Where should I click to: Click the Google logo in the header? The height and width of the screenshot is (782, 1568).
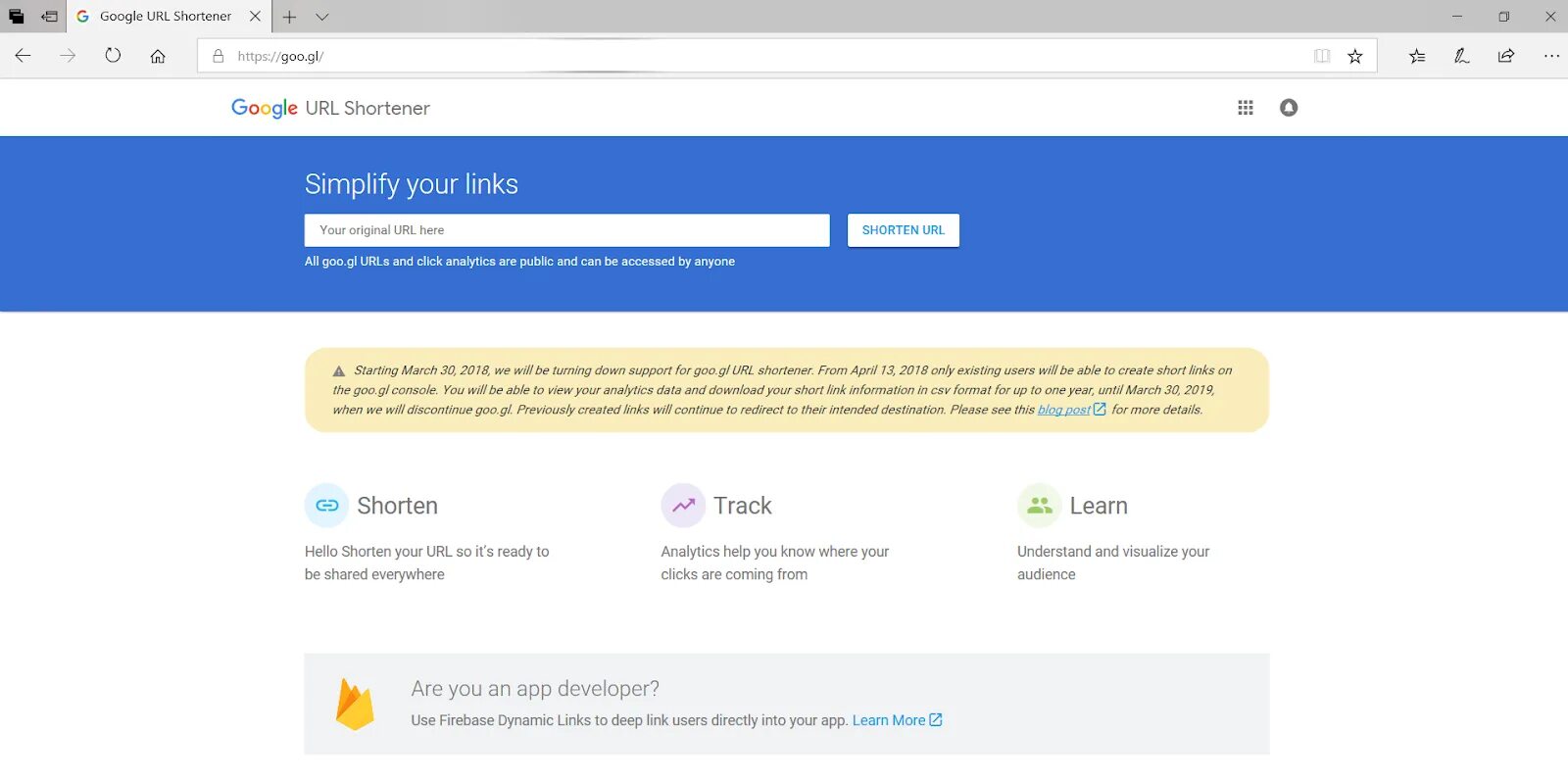[x=265, y=108]
